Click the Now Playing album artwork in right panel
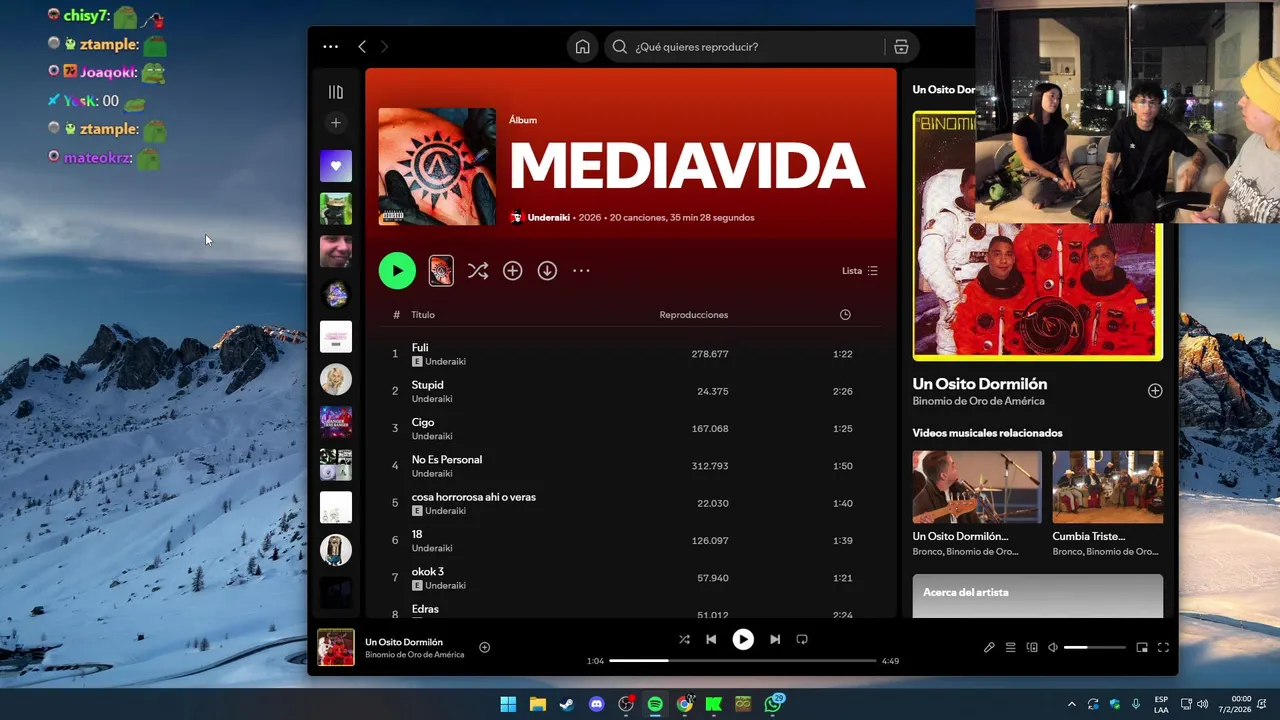1280x720 pixels. pos(1037,236)
